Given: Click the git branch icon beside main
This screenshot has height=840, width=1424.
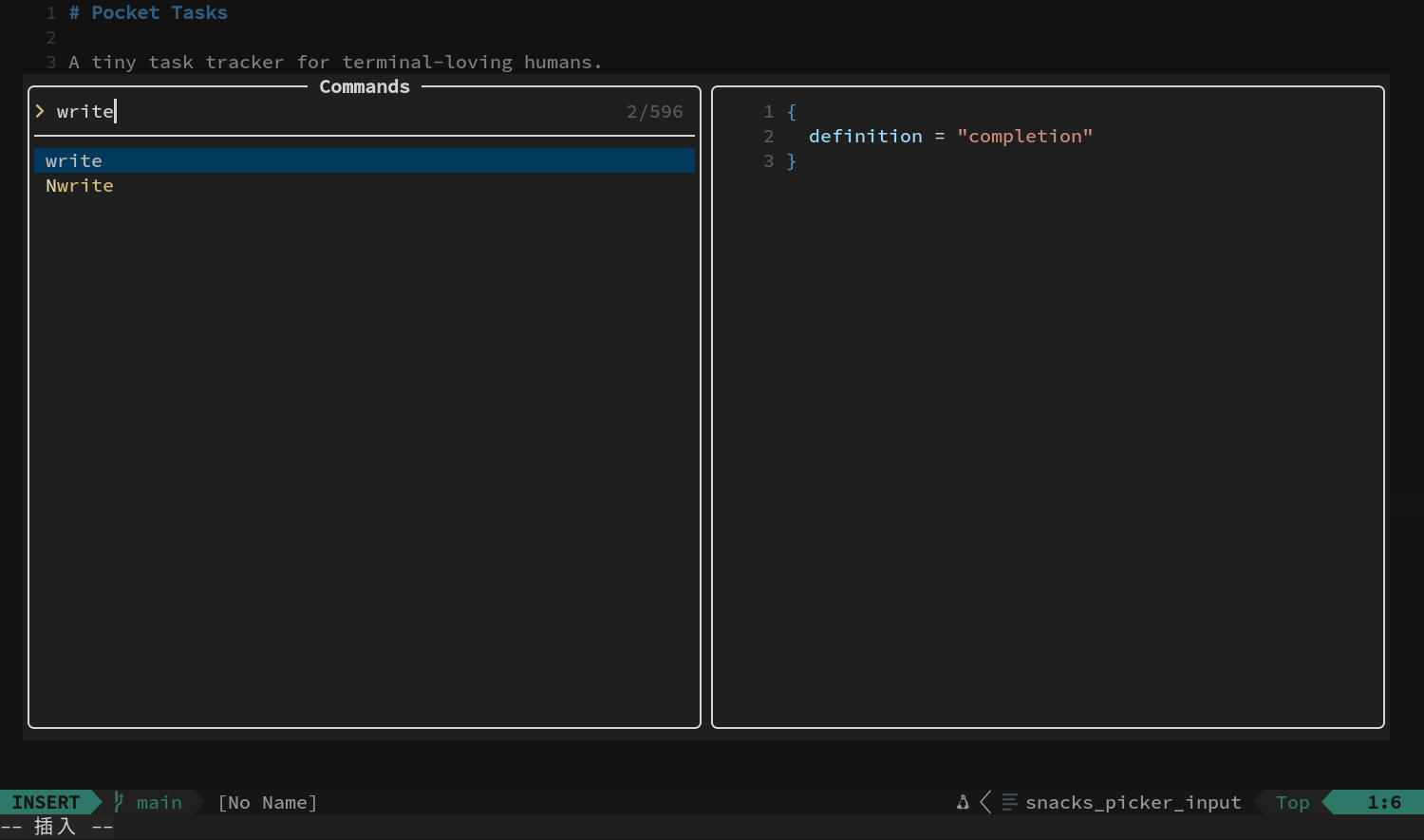Looking at the screenshot, I should 120,802.
